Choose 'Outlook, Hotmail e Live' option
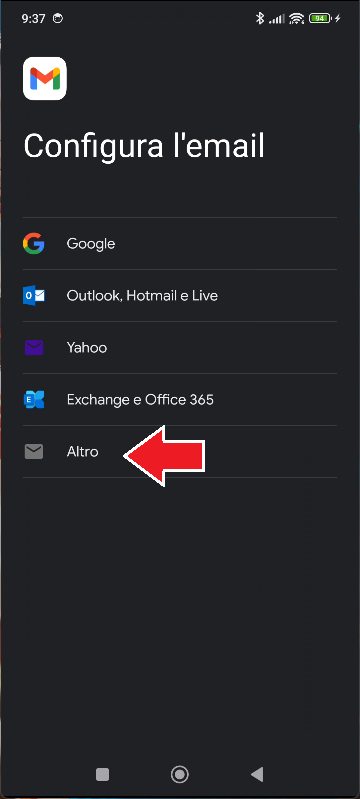 142,296
